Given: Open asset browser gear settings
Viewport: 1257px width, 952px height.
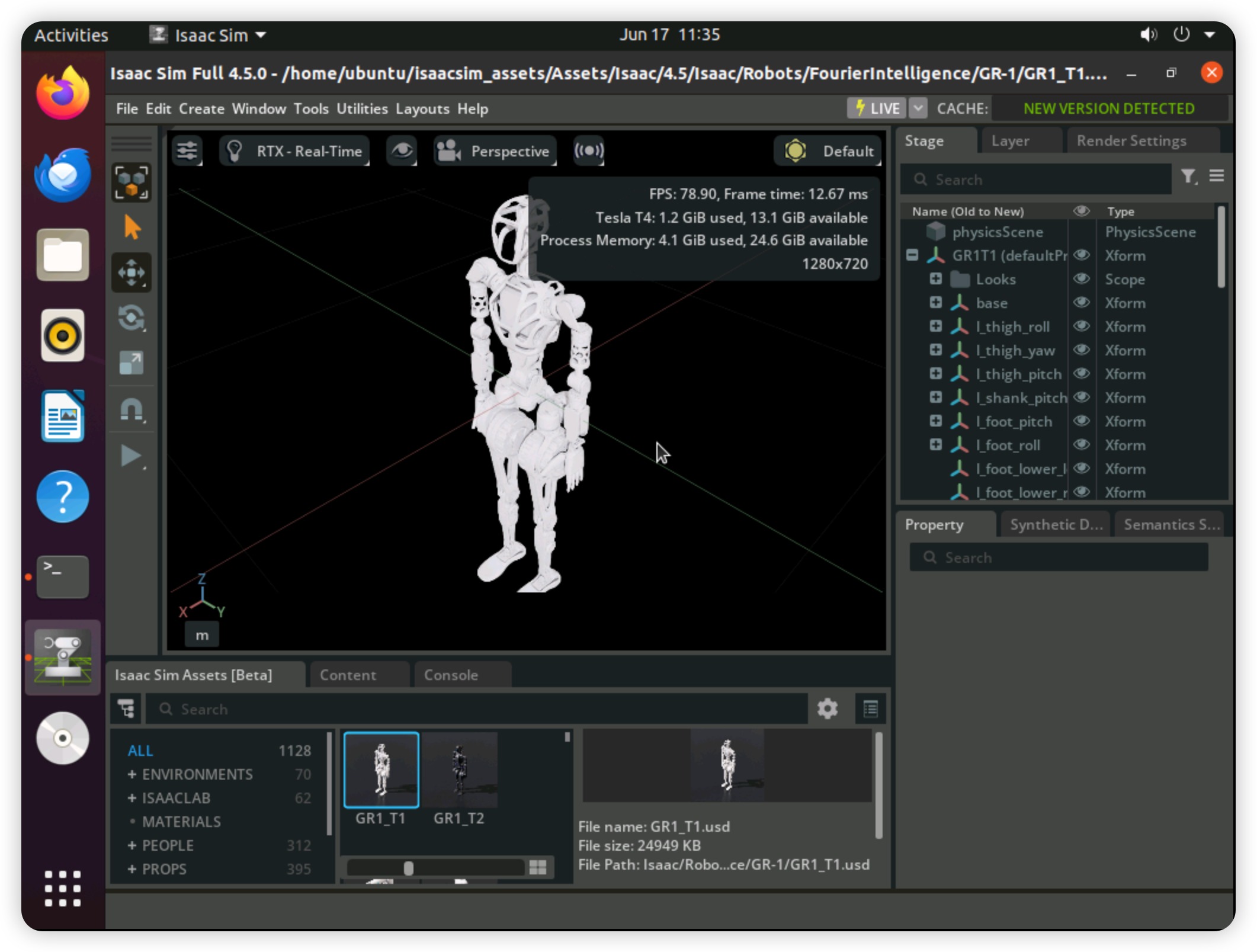Looking at the screenshot, I should (828, 709).
